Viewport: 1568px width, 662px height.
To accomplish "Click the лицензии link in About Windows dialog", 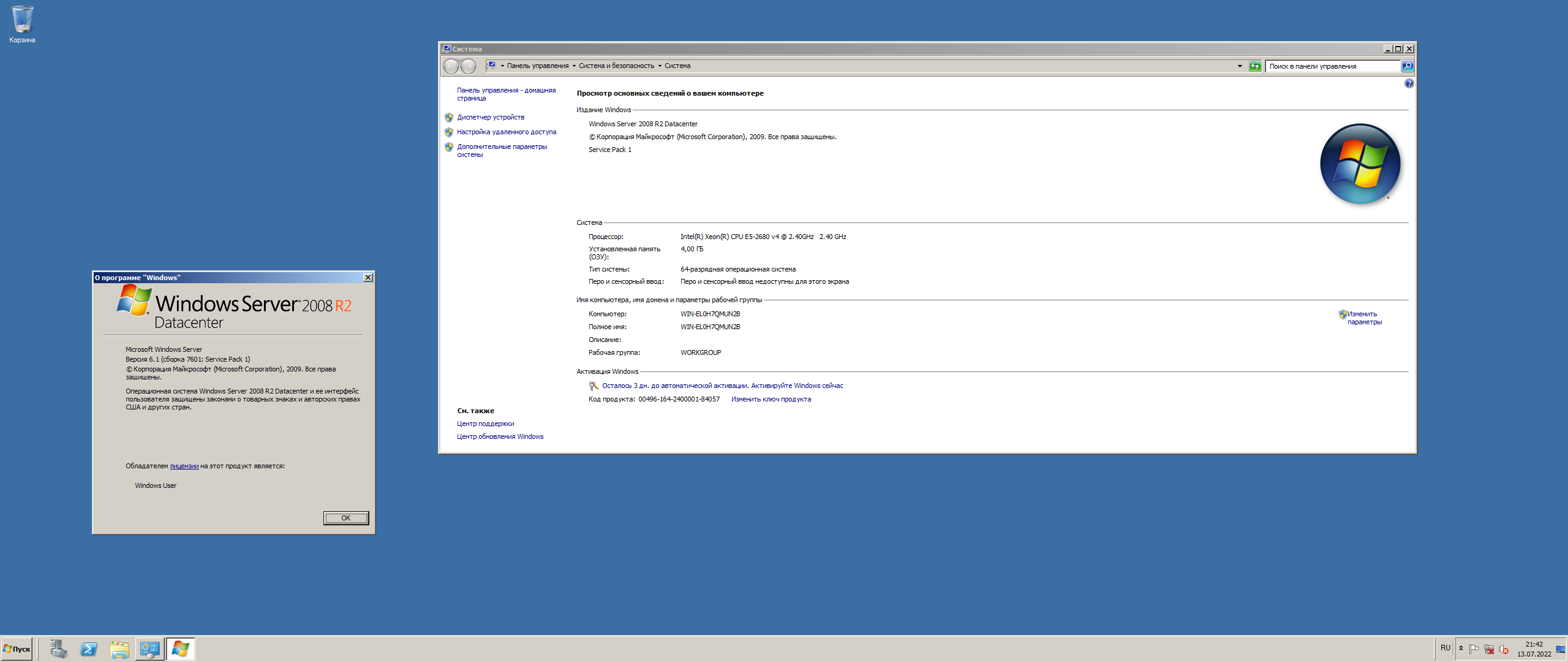I will point(184,466).
